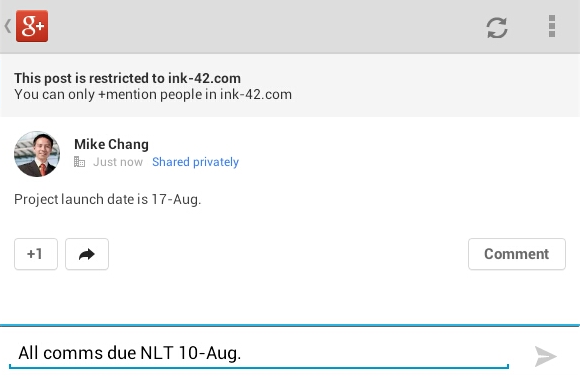Tap the back chevron beside the Google+ logo
The width and height of the screenshot is (580, 377).
[x=7, y=26]
